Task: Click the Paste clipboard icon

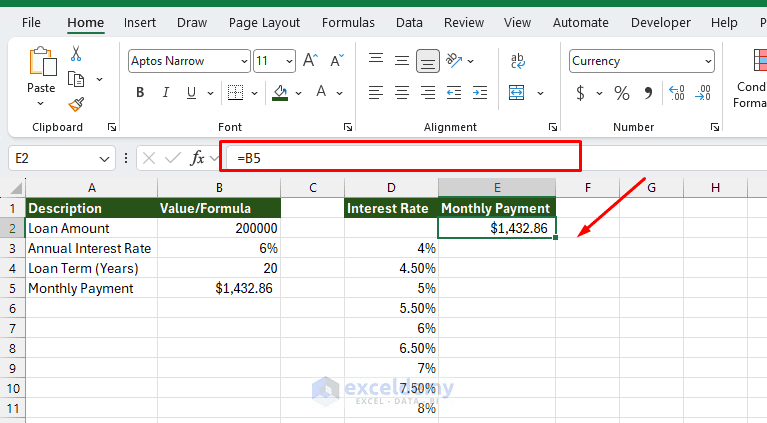Action: point(43,61)
